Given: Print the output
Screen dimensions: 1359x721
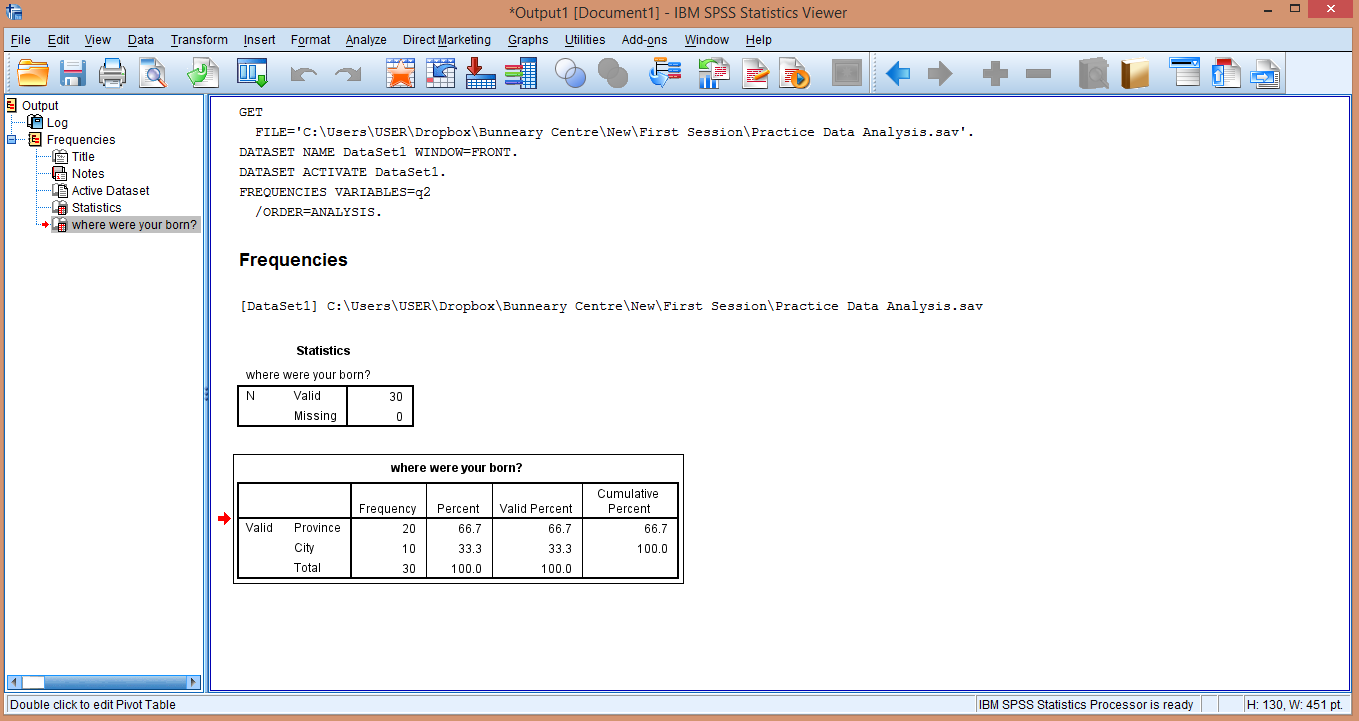Looking at the screenshot, I should pos(112,72).
